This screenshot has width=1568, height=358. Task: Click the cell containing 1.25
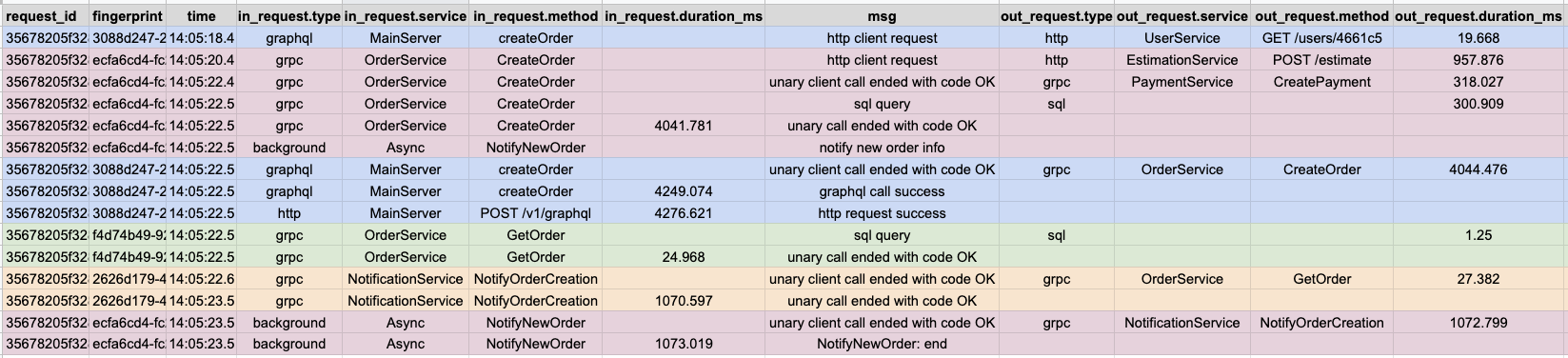point(1479,235)
